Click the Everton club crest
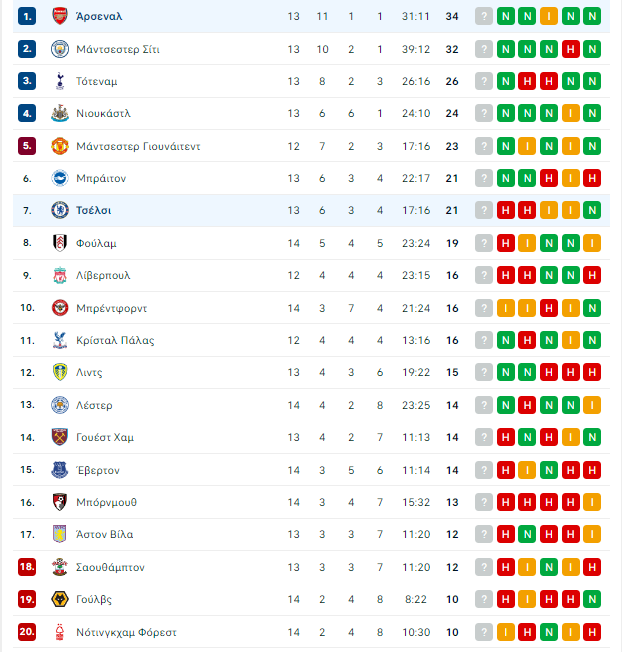This screenshot has height=652, width=622. point(60,470)
